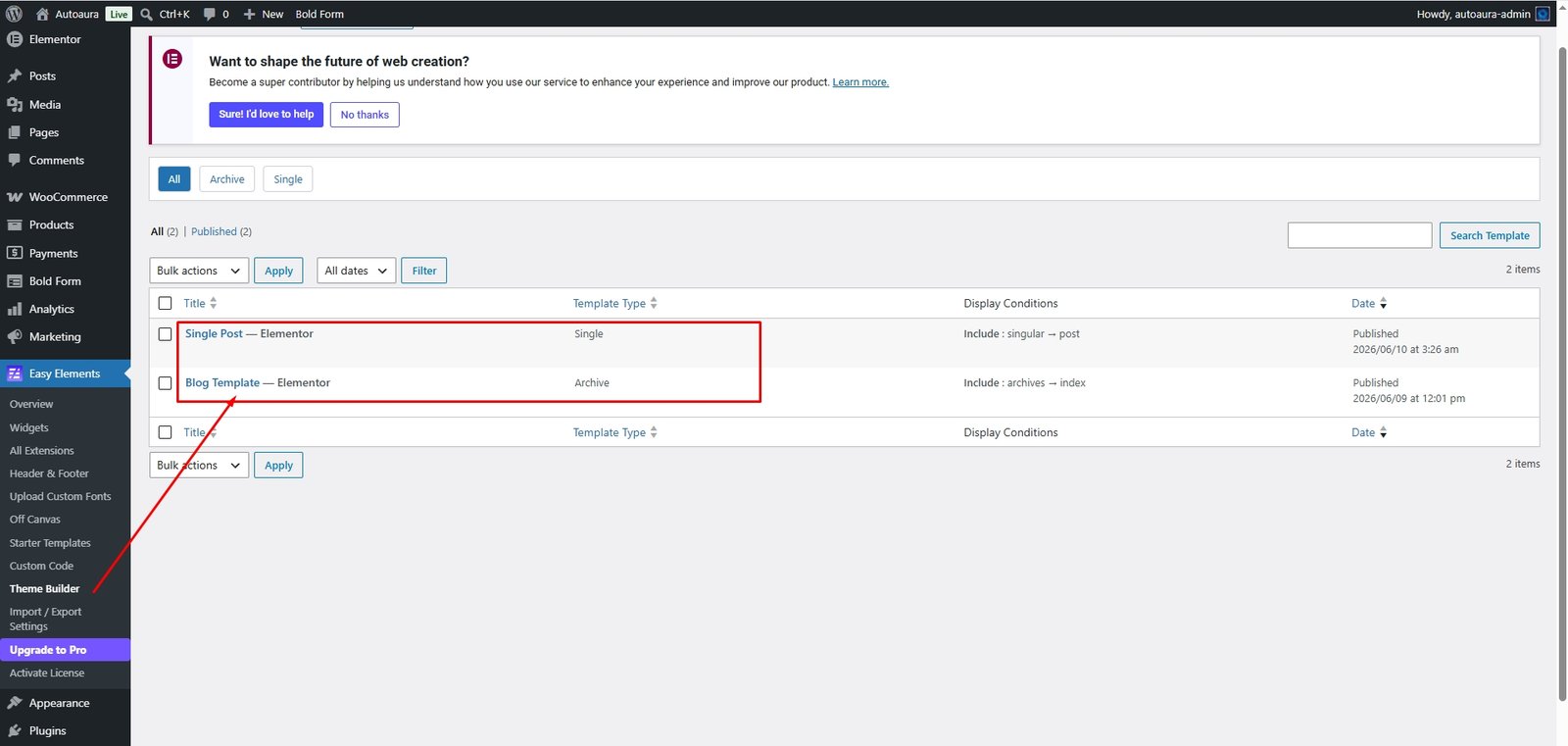
Task: Open Import / Export Settings submenu item
Action: (46, 619)
